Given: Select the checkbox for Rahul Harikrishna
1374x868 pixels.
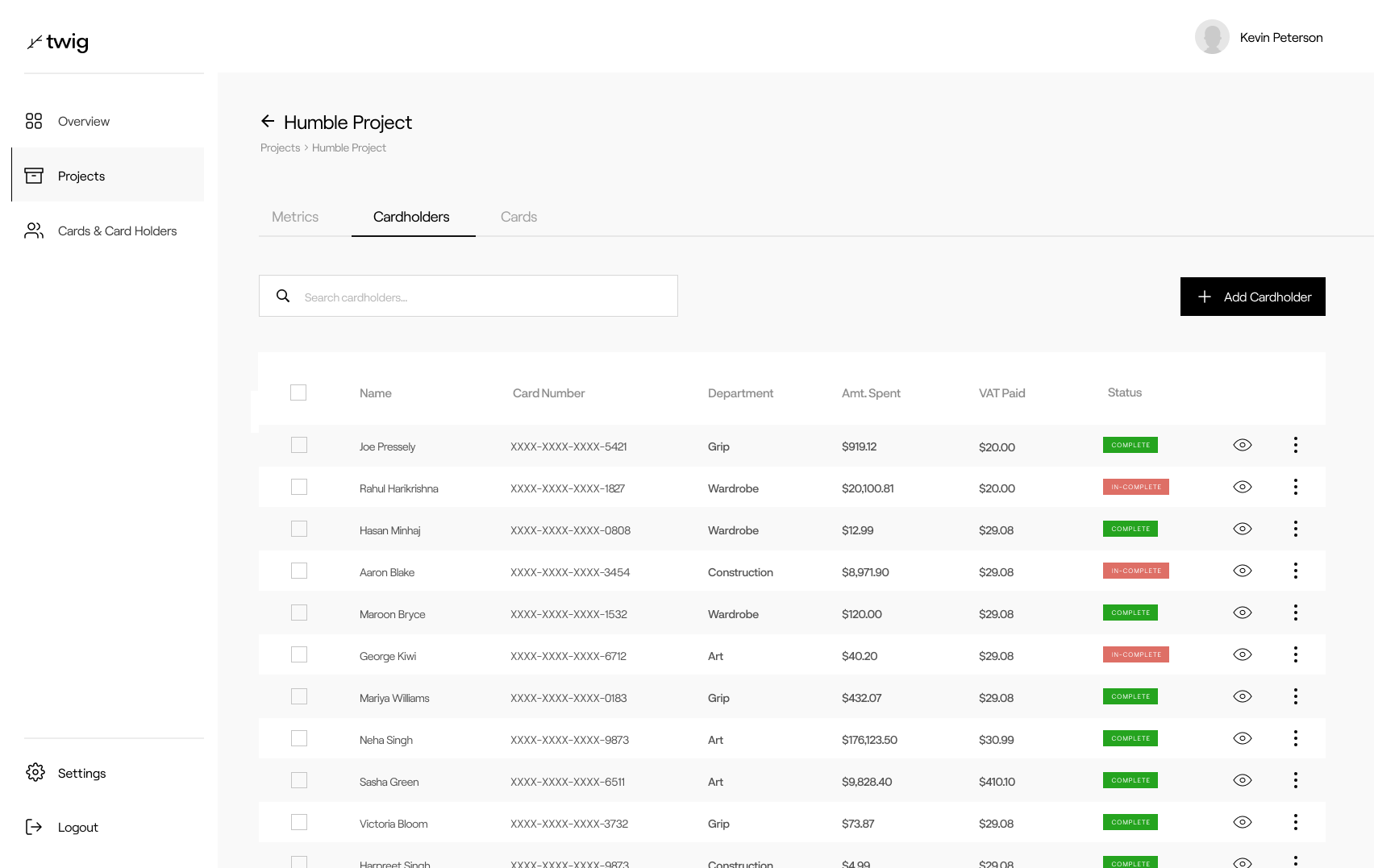Looking at the screenshot, I should tap(299, 487).
